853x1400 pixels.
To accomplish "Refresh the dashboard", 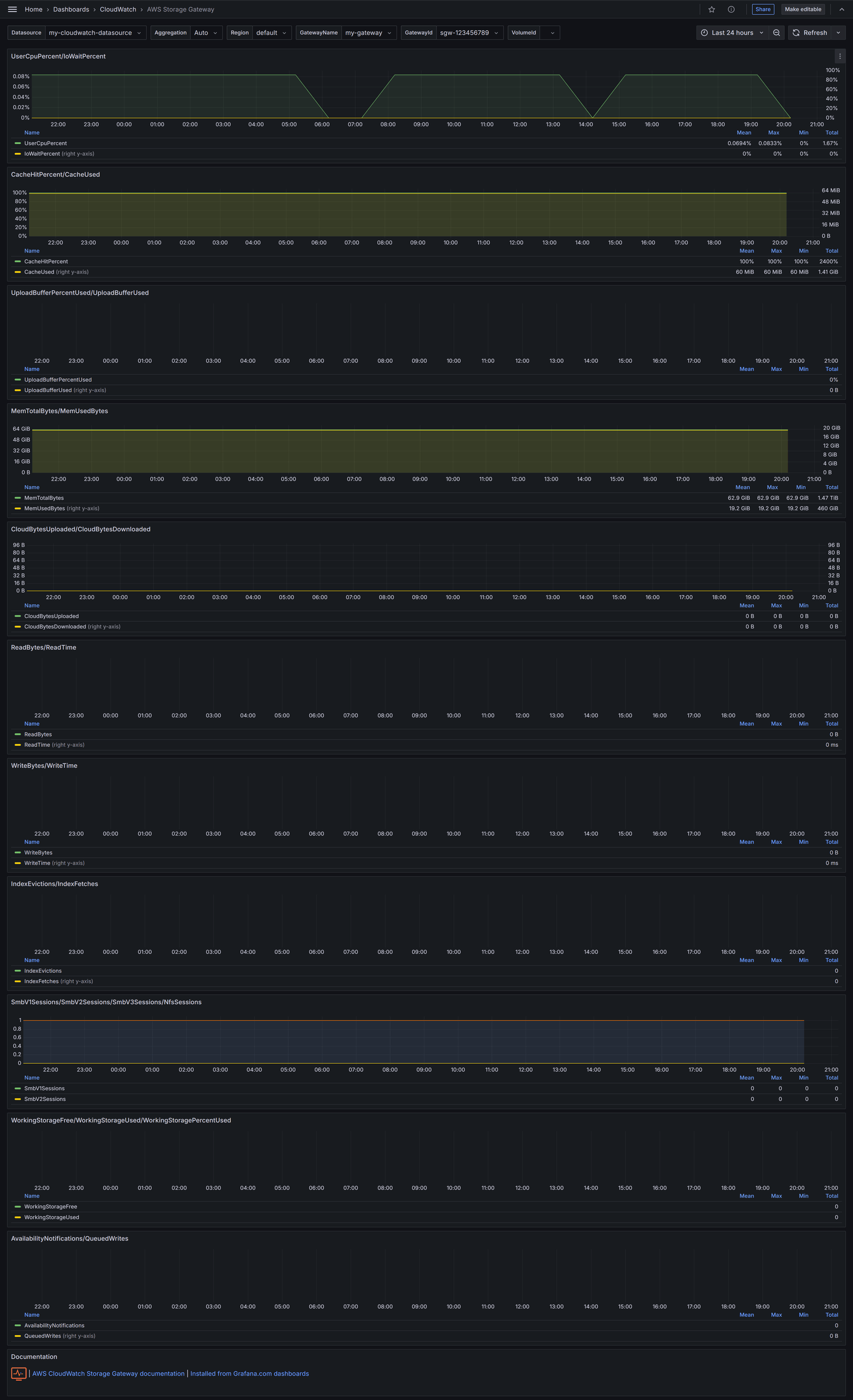I will pos(810,33).
